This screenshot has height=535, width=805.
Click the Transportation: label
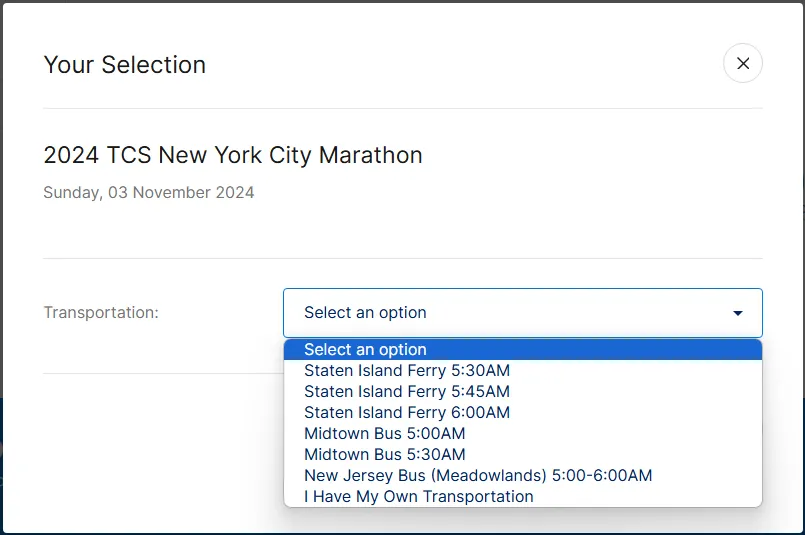pyautogui.click(x=101, y=313)
